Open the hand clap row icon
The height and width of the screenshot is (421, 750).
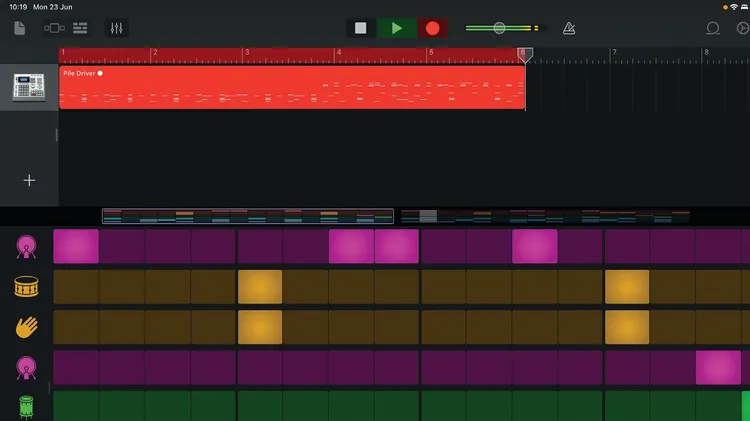click(x=26, y=327)
